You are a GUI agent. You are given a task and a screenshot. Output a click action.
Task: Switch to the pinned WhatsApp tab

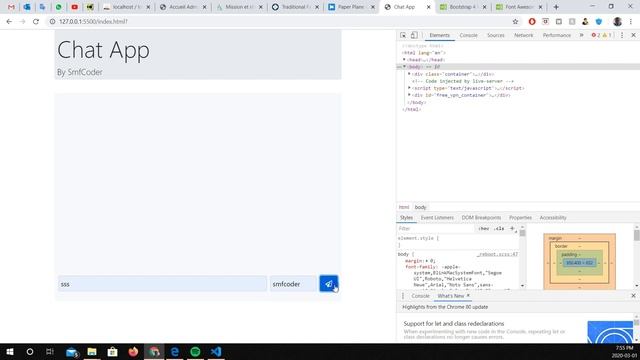(59, 7)
